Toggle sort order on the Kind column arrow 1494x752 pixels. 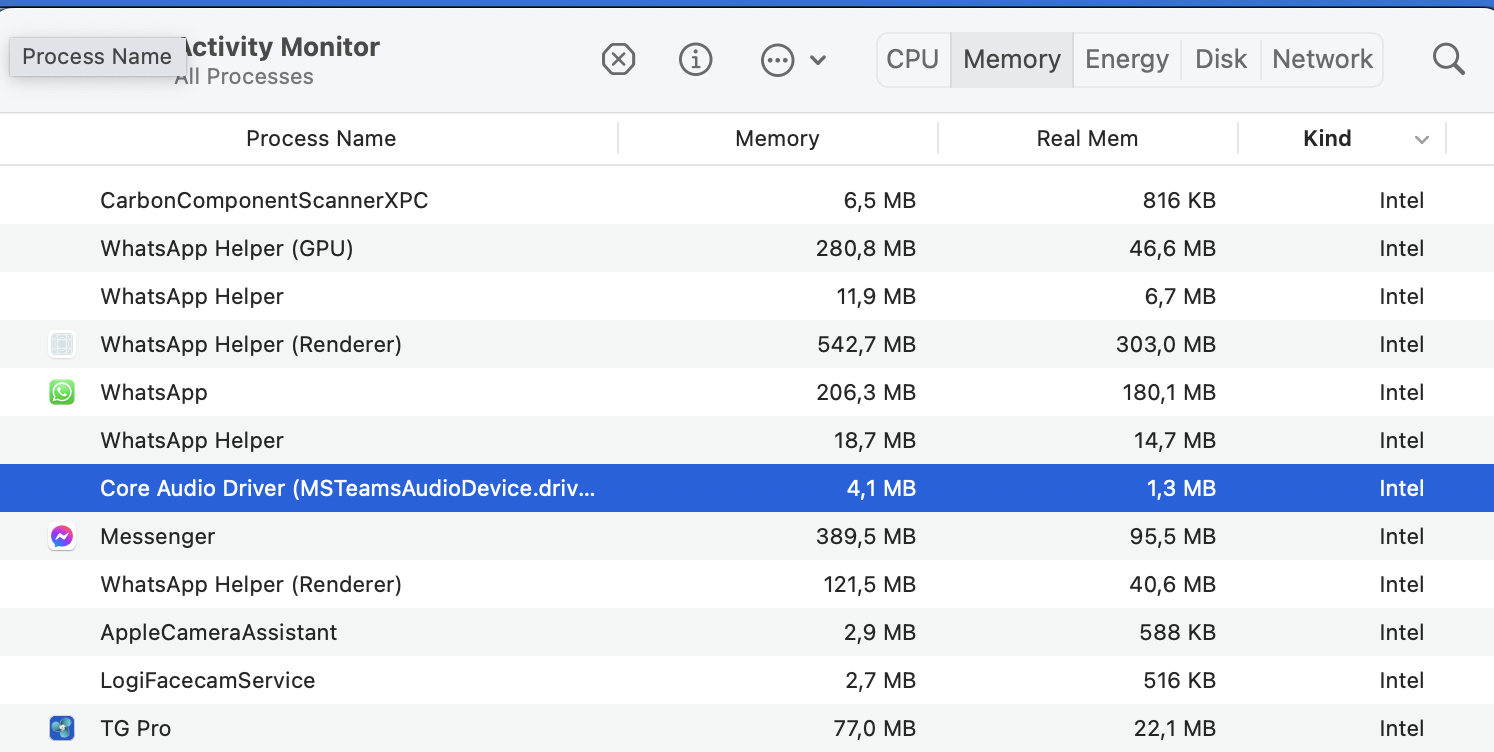pos(1421,140)
